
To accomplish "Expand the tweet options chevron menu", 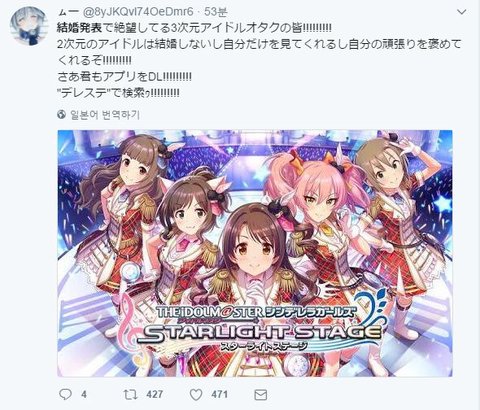I will pyautogui.click(x=462, y=12).
